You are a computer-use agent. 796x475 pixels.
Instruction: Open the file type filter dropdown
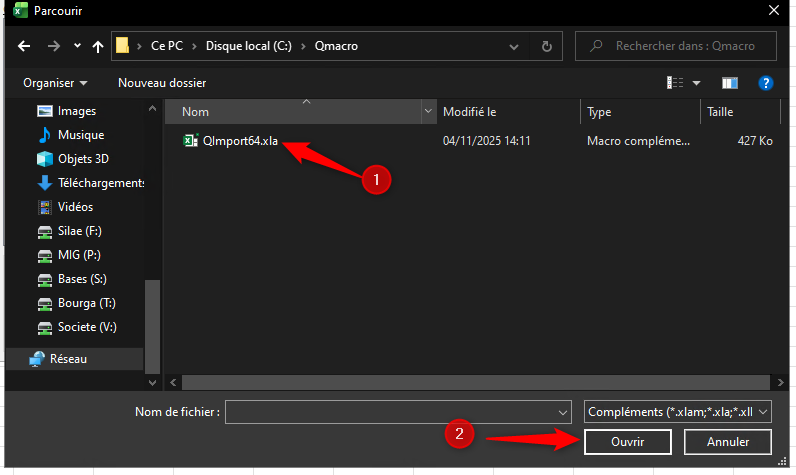(678, 411)
